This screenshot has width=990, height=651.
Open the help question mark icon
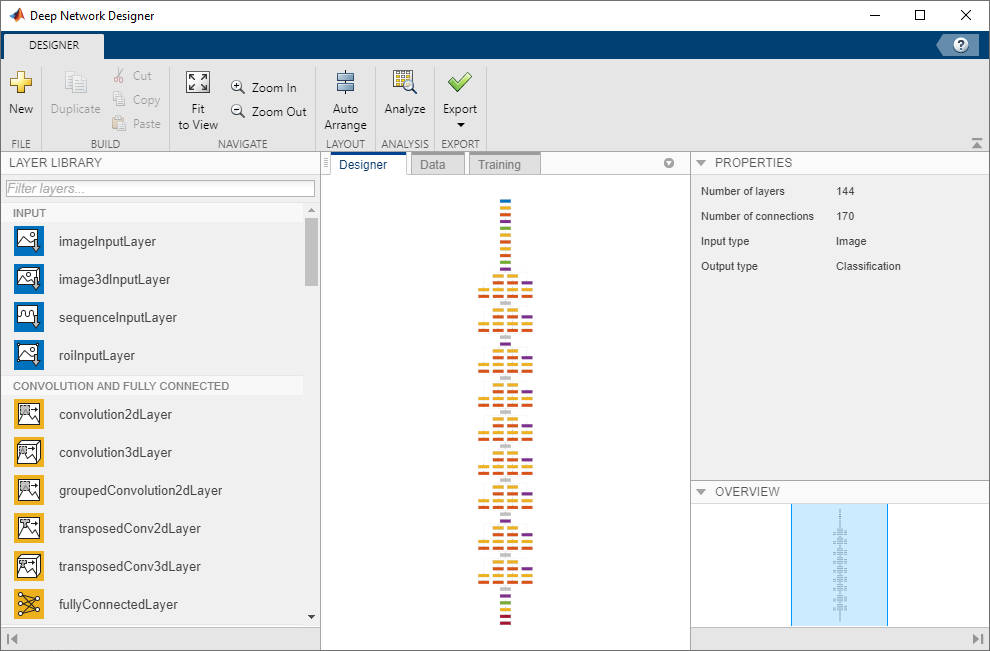960,45
